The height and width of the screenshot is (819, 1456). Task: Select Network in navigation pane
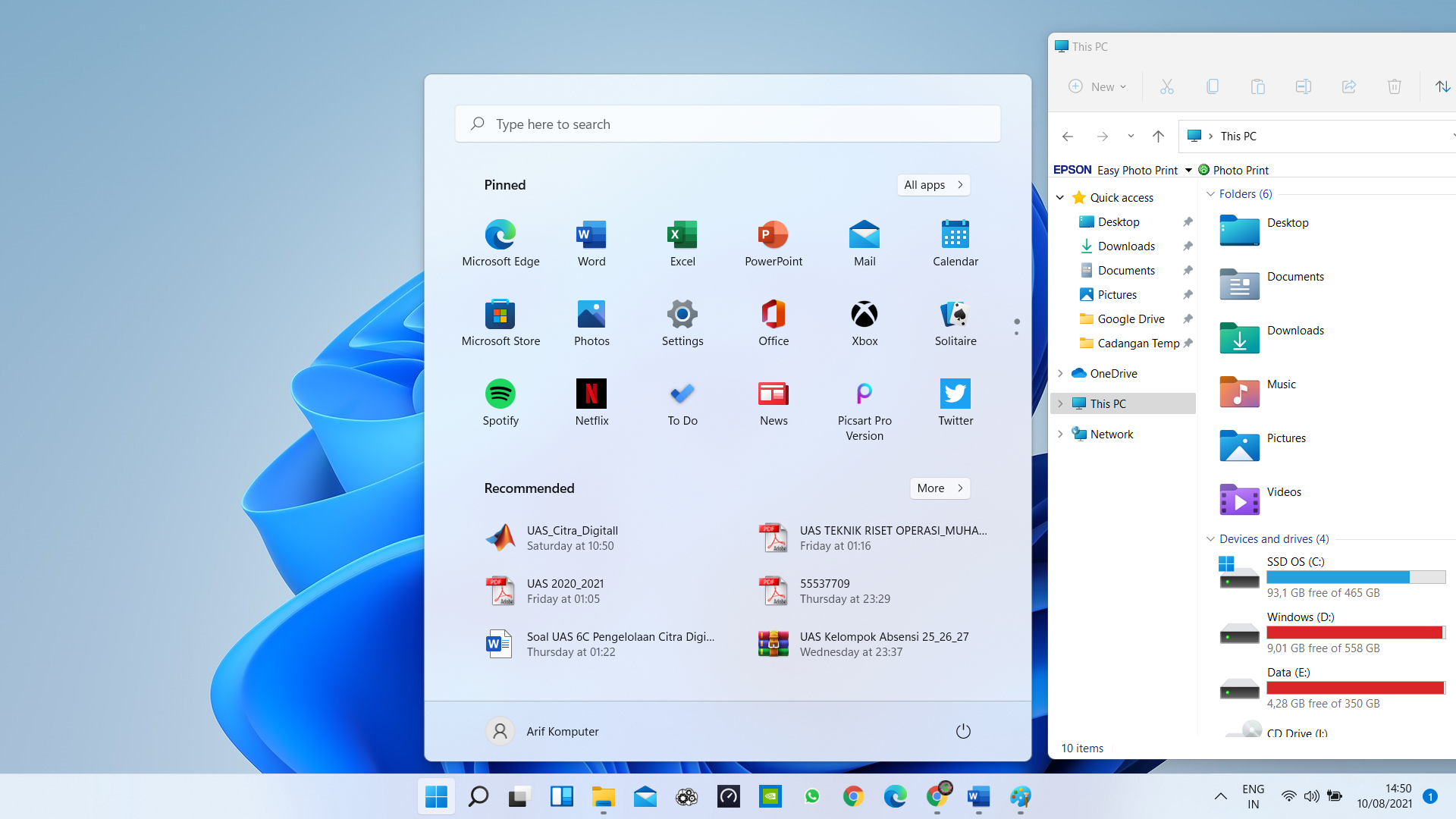tap(1111, 434)
